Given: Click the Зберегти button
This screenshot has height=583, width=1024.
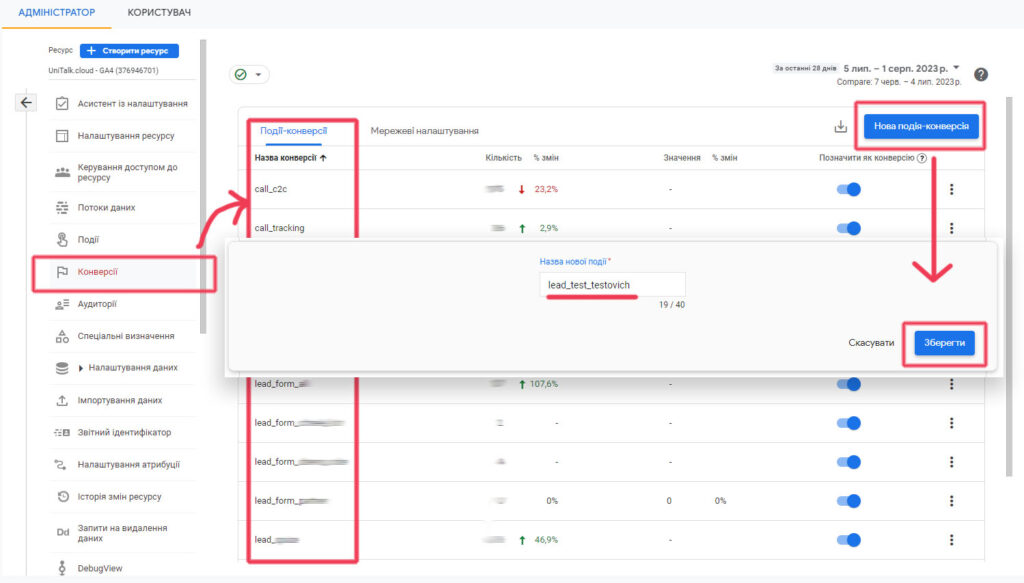Looking at the screenshot, I should tap(943, 343).
